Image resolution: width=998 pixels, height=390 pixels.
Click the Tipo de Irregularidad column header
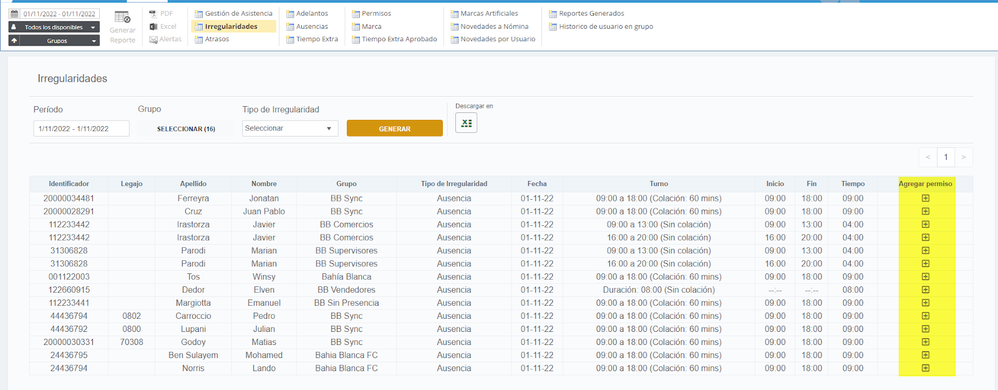pyautogui.click(x=454, y=184)
